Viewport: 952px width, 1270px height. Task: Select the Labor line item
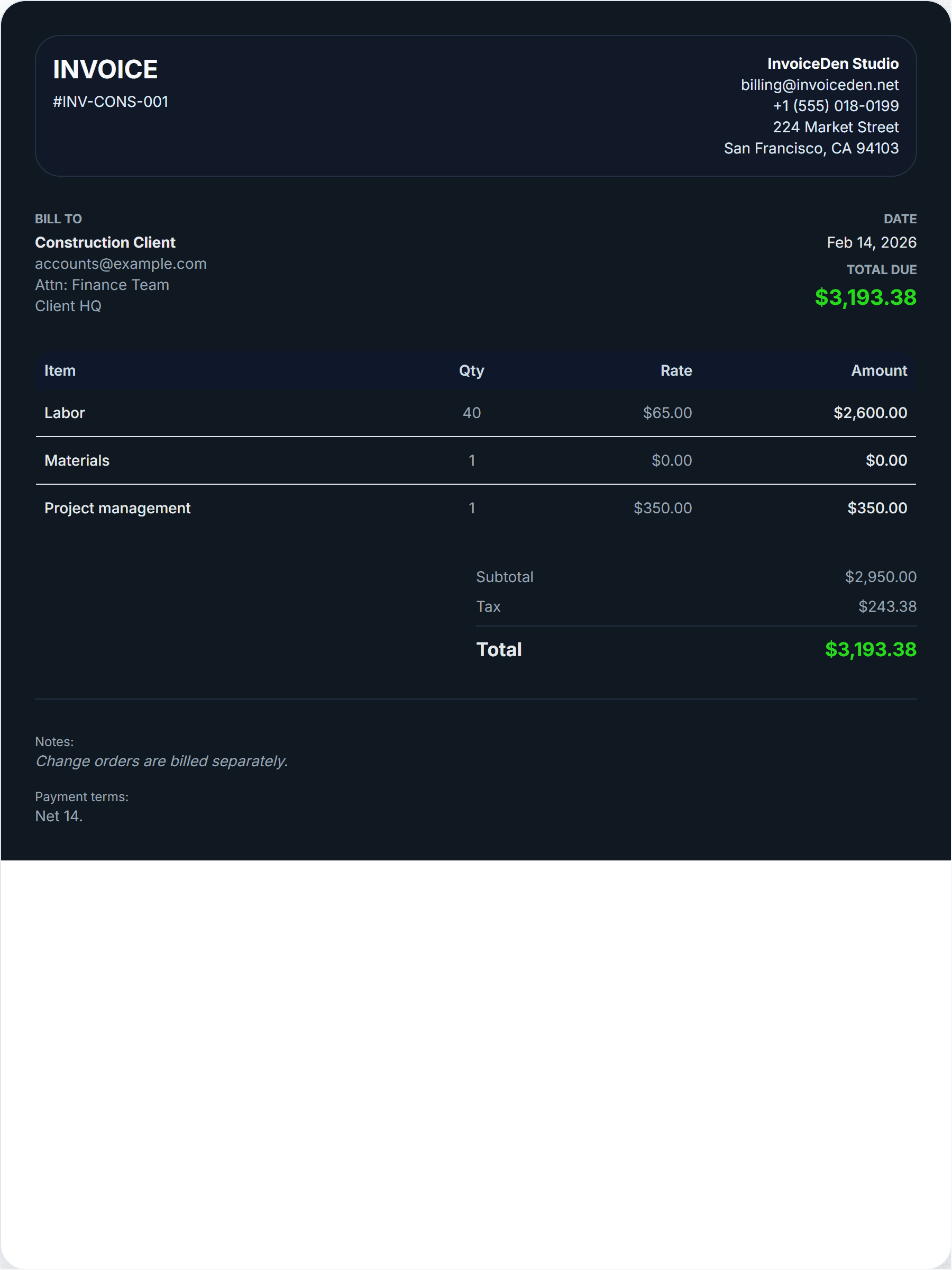[65, 413]
